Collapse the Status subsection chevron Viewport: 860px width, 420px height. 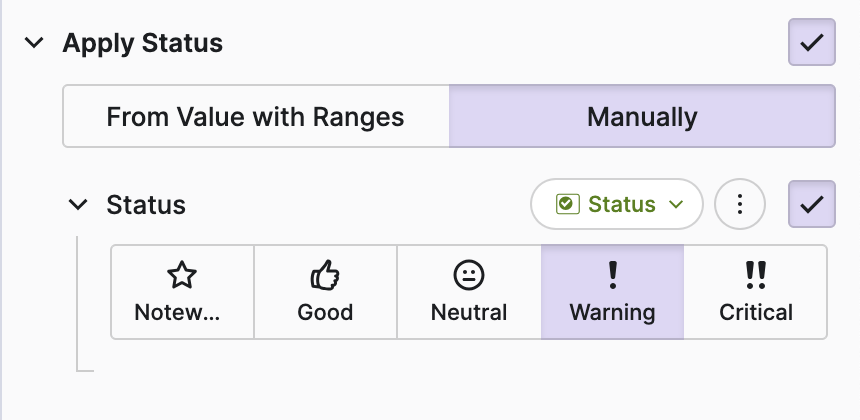[x=77, y=204]
